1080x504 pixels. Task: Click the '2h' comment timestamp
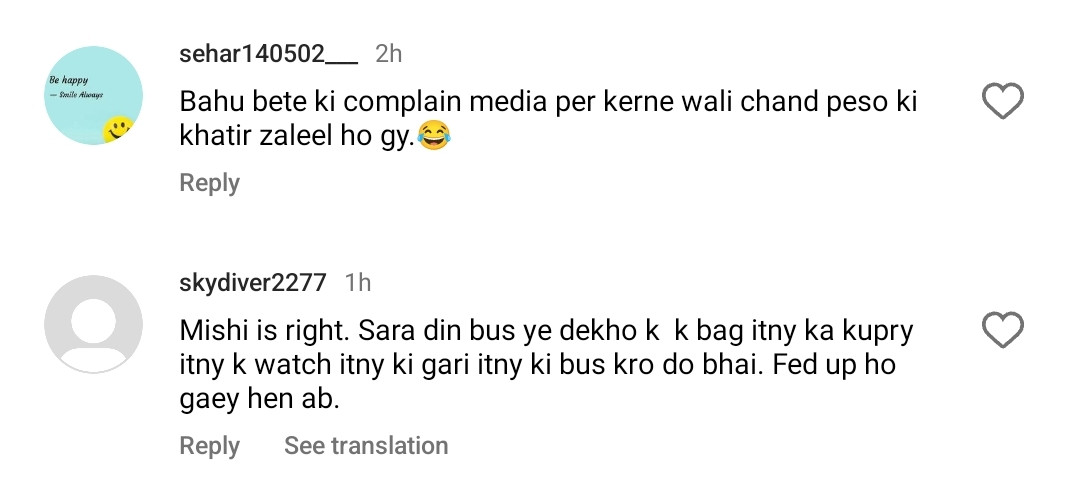388,54
